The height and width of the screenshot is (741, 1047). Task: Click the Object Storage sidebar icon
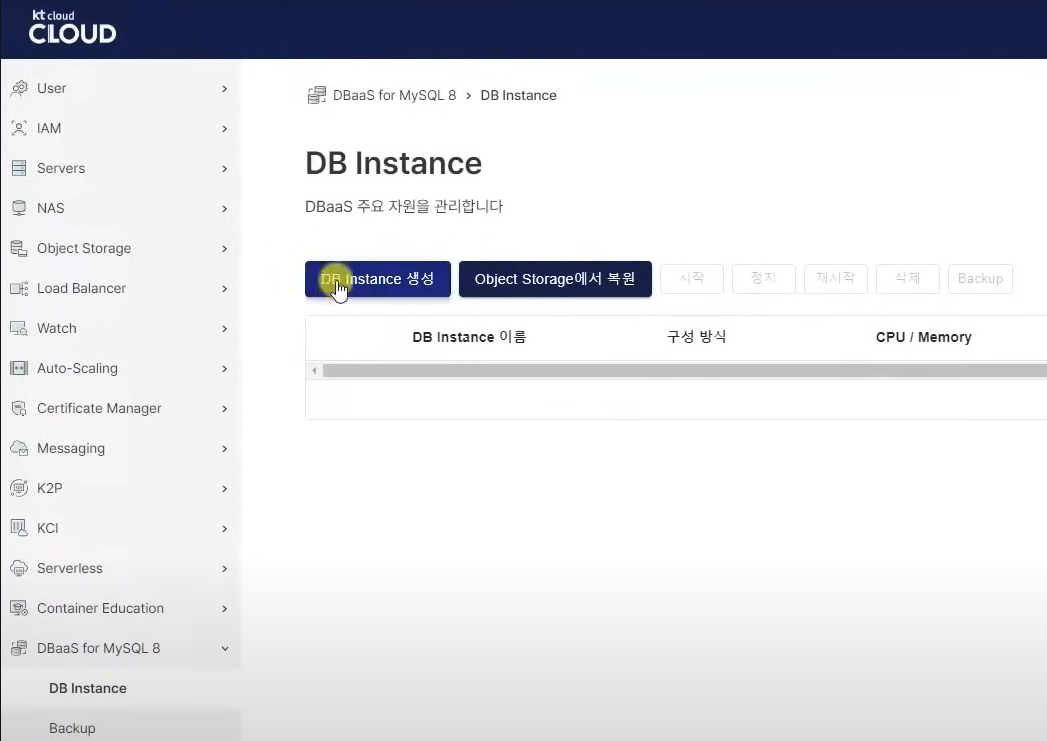(19, 248)
